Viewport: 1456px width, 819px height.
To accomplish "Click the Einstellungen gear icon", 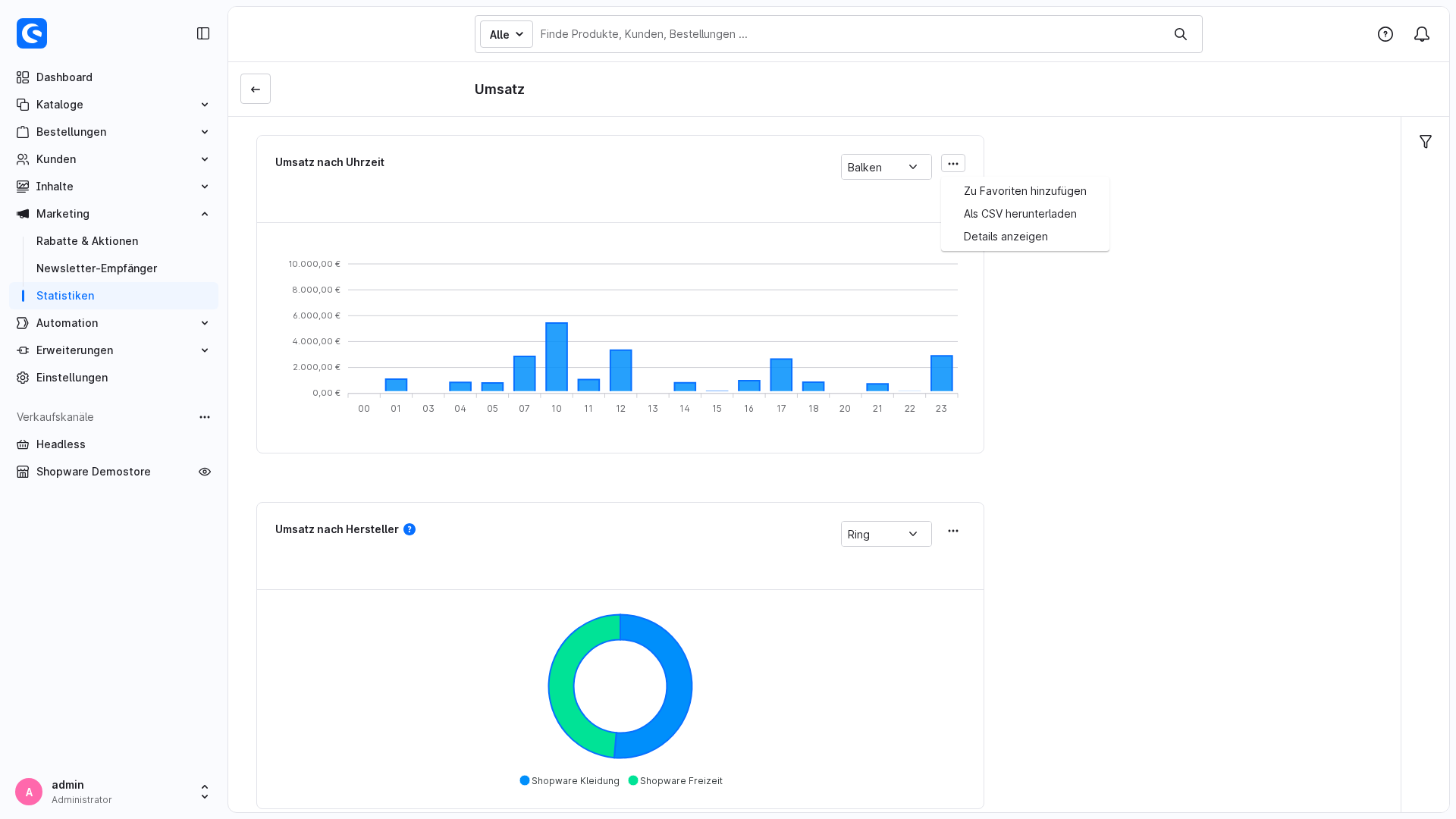I will [23, 378].
